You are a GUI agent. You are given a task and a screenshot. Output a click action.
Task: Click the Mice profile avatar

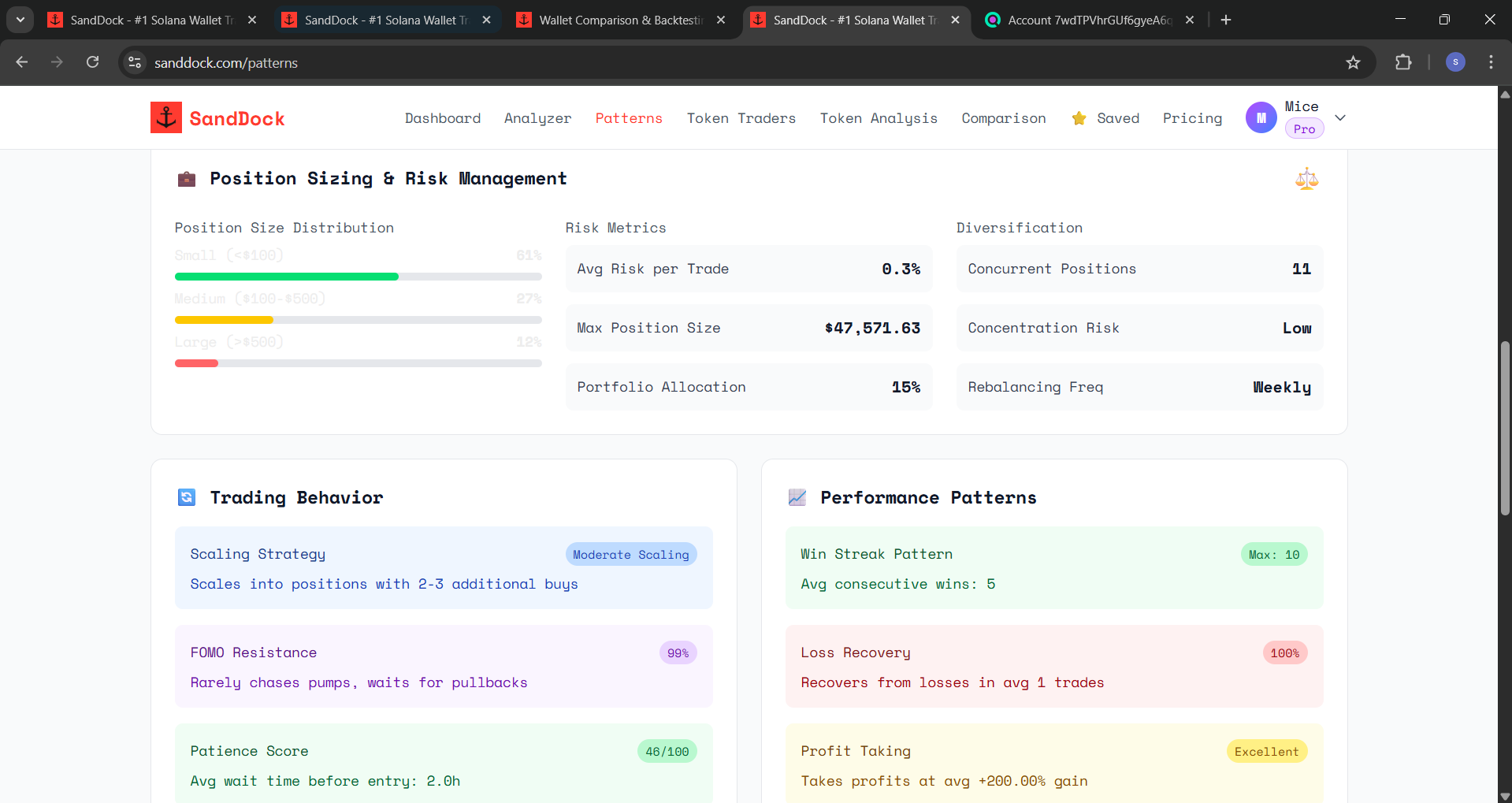[x=1261, y=117]
